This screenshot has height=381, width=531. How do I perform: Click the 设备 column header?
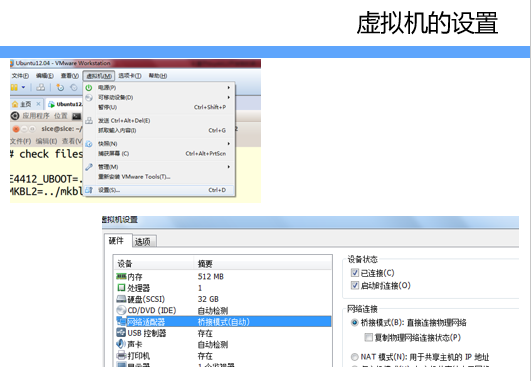pos(154,263)
